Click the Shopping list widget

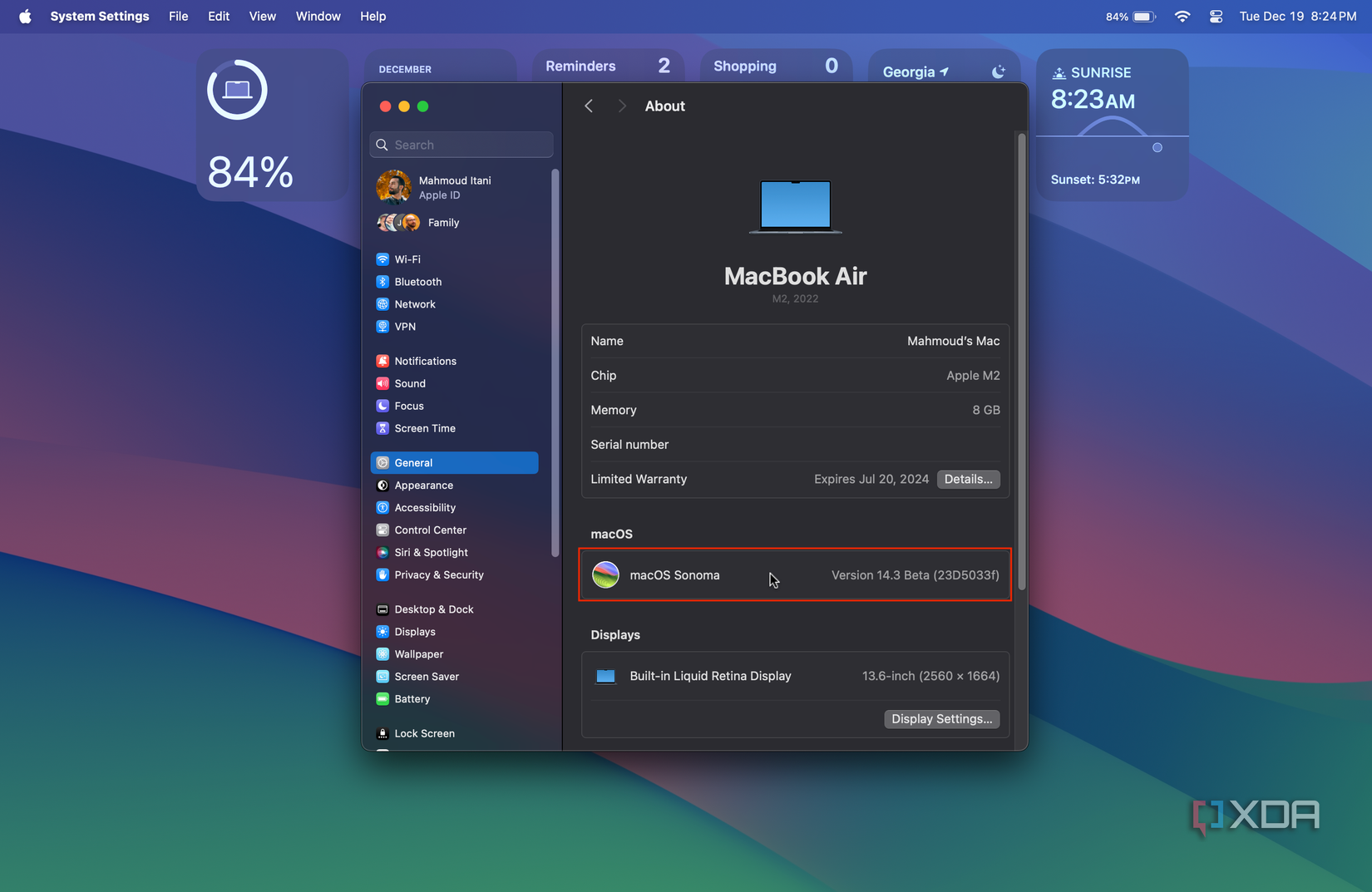777,66
